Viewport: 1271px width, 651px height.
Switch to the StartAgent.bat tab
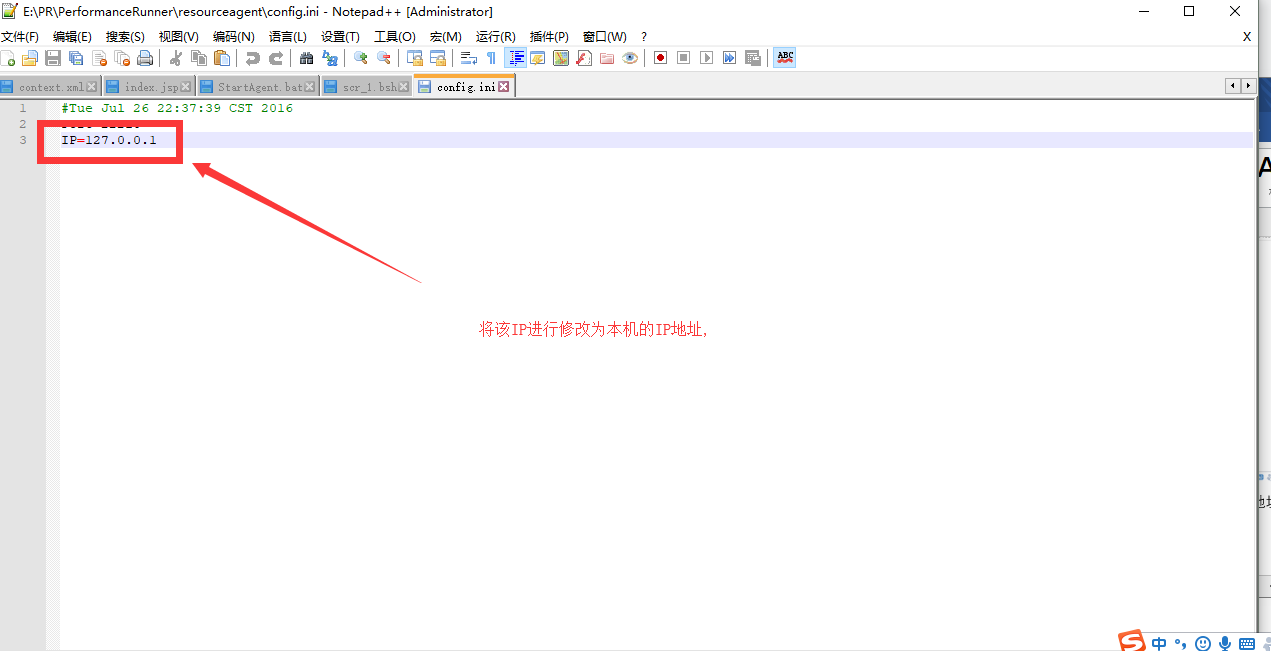259,87
